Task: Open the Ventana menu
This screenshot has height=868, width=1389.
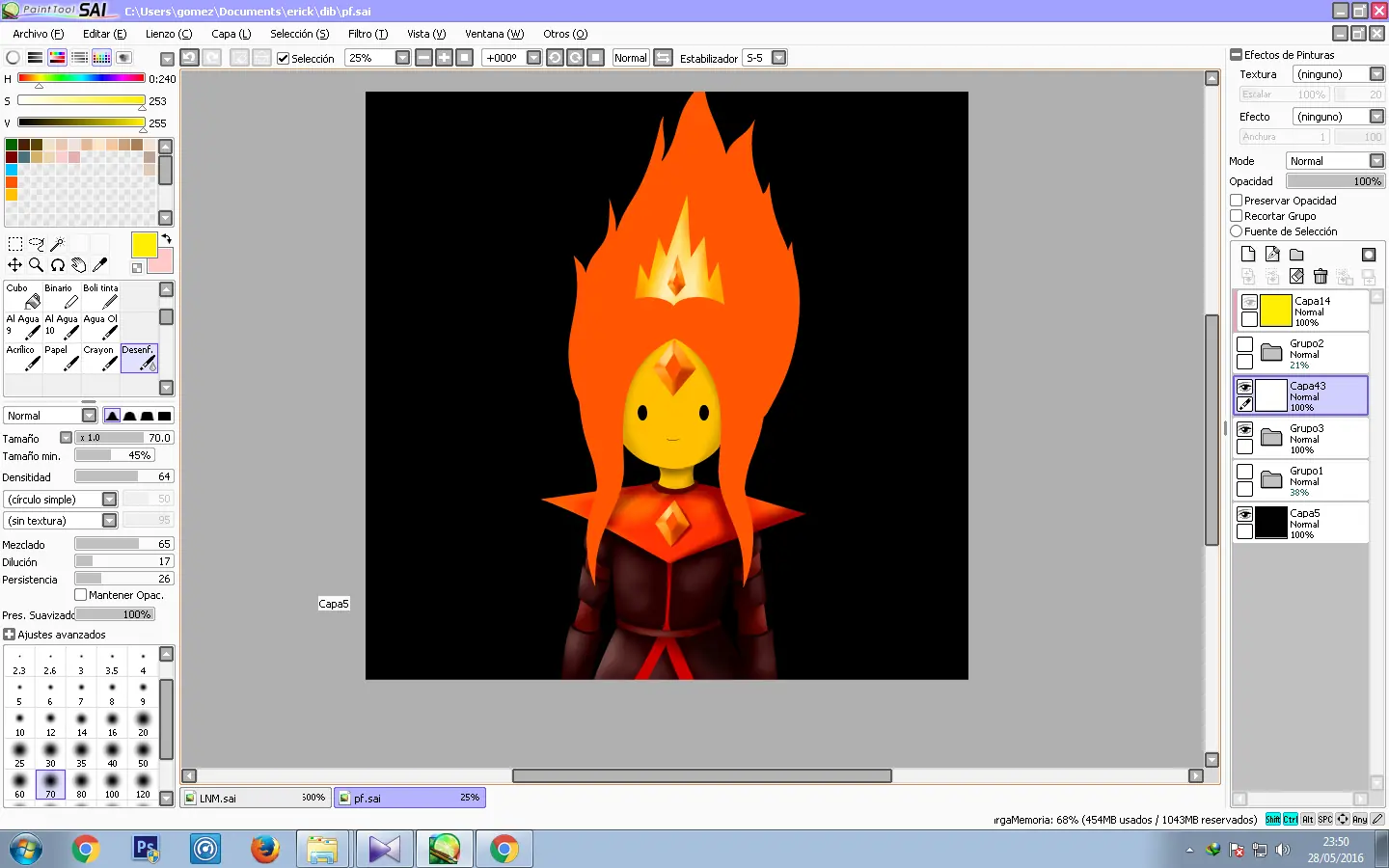Action: pyautogui.click(x=495, y=34)
